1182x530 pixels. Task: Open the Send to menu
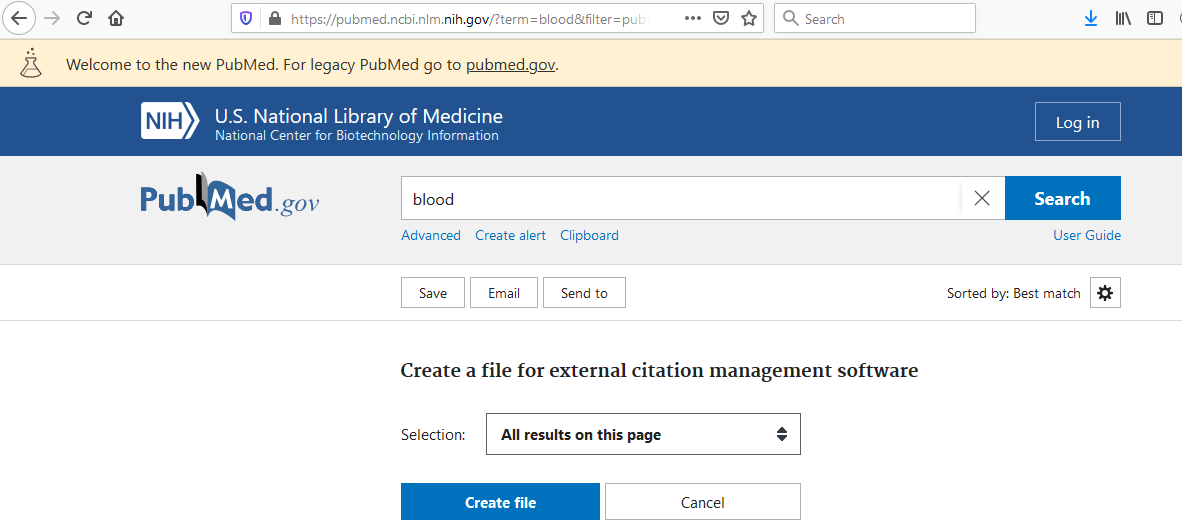584,293
